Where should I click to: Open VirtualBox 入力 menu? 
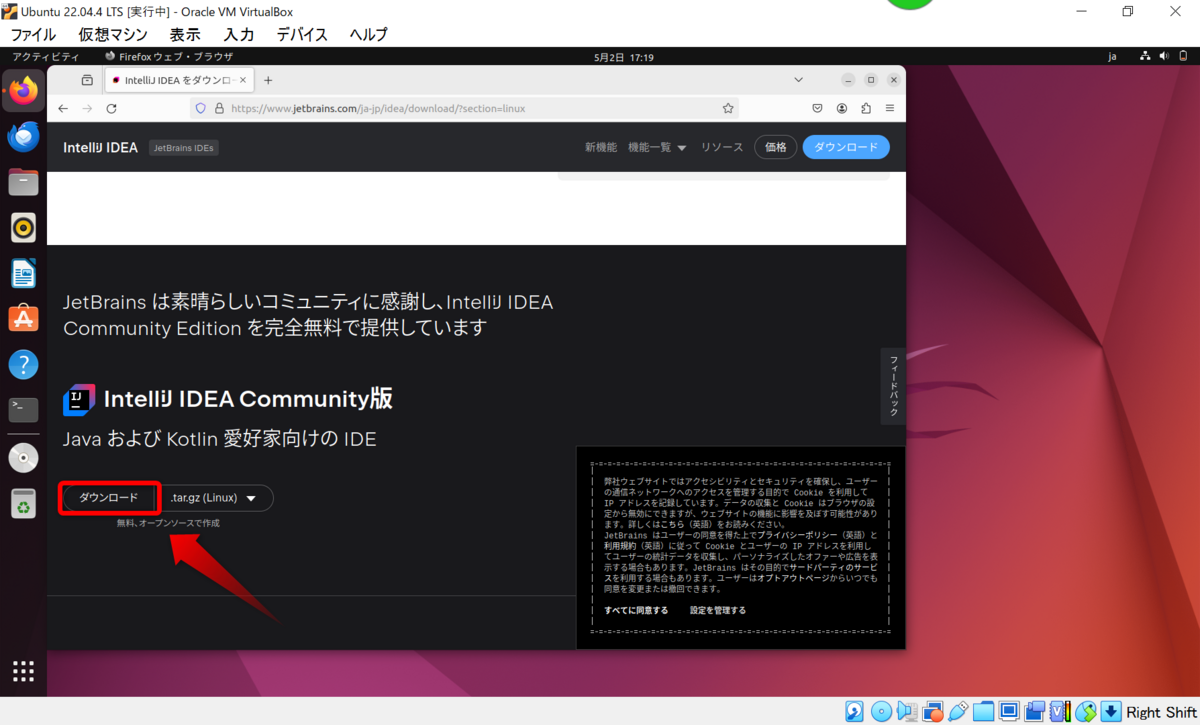click(239, 34)
